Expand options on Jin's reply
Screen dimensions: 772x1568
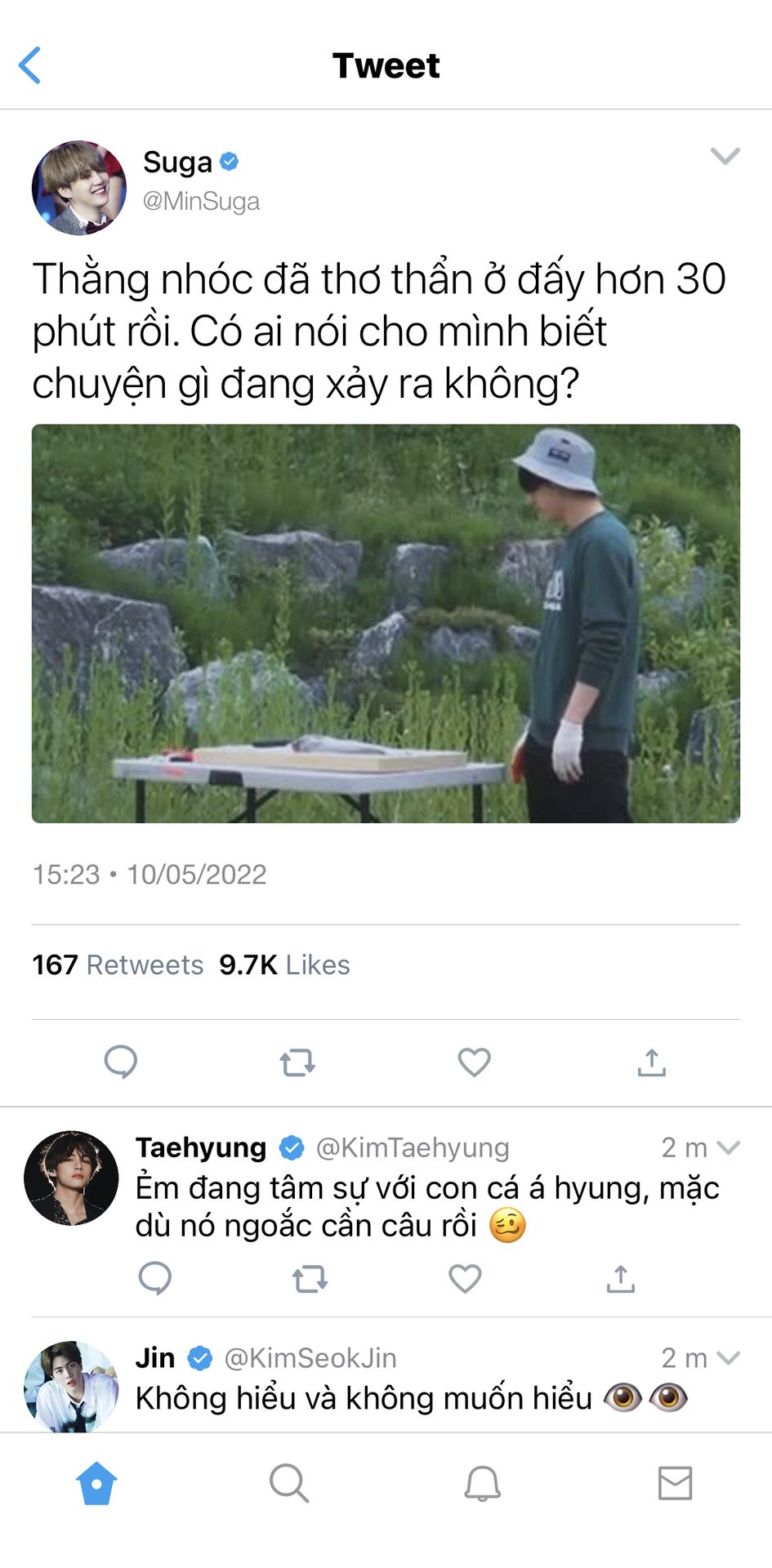pos(728,1357)
